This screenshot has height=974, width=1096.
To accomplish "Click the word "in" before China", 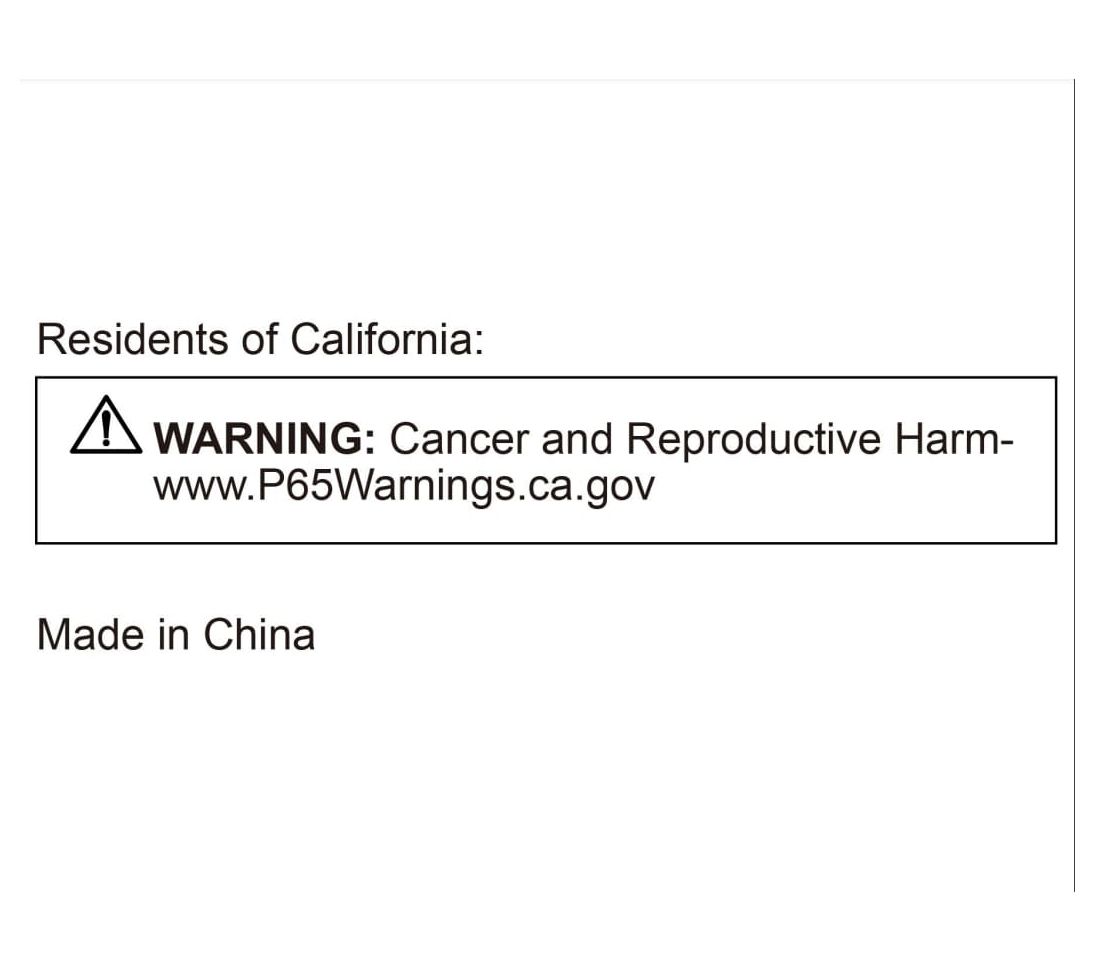I will coord(173,635).
